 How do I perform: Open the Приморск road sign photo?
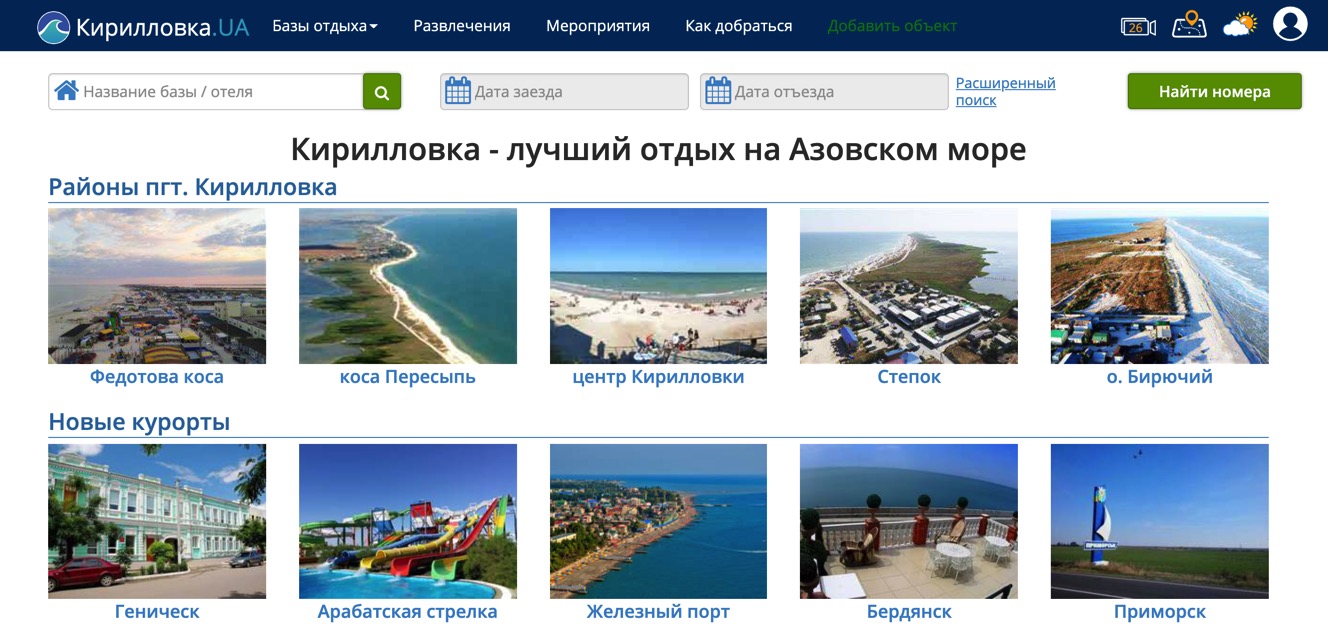(x=1160, y=522)
